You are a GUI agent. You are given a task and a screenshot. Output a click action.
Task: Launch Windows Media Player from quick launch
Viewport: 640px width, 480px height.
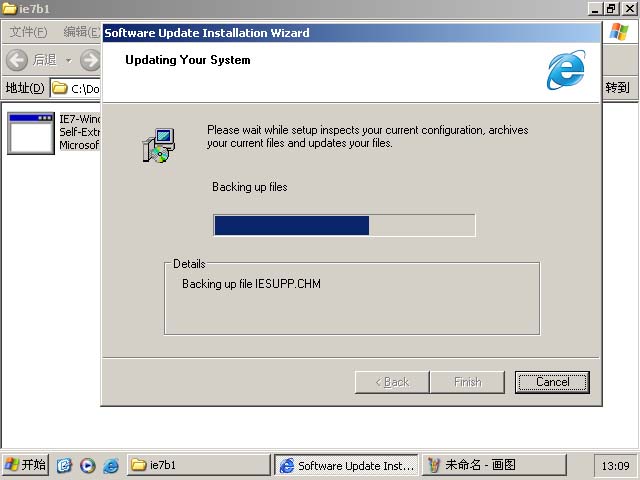(87, 465)
